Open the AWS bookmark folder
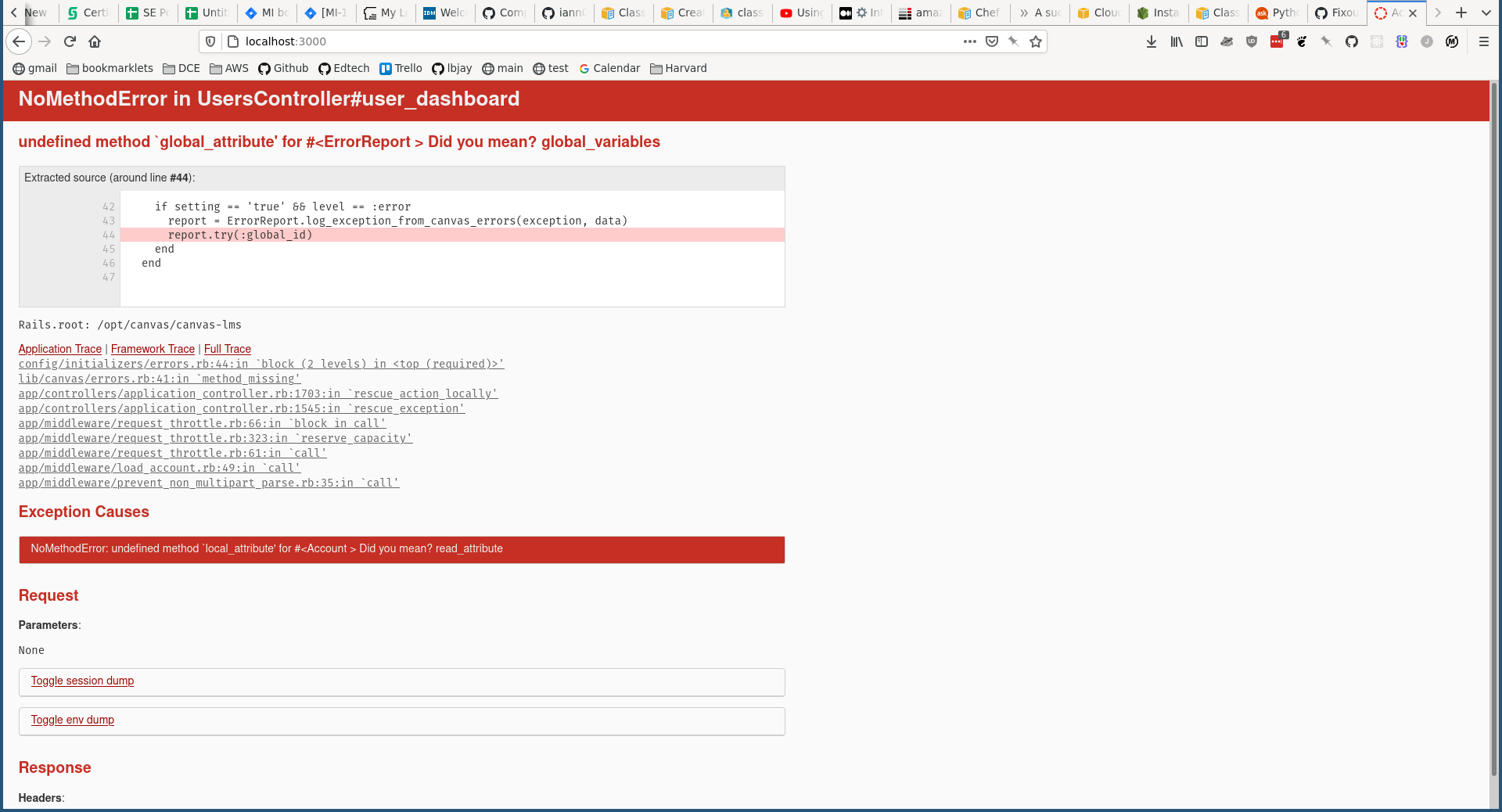1502x812 pixels. point(229,68)
